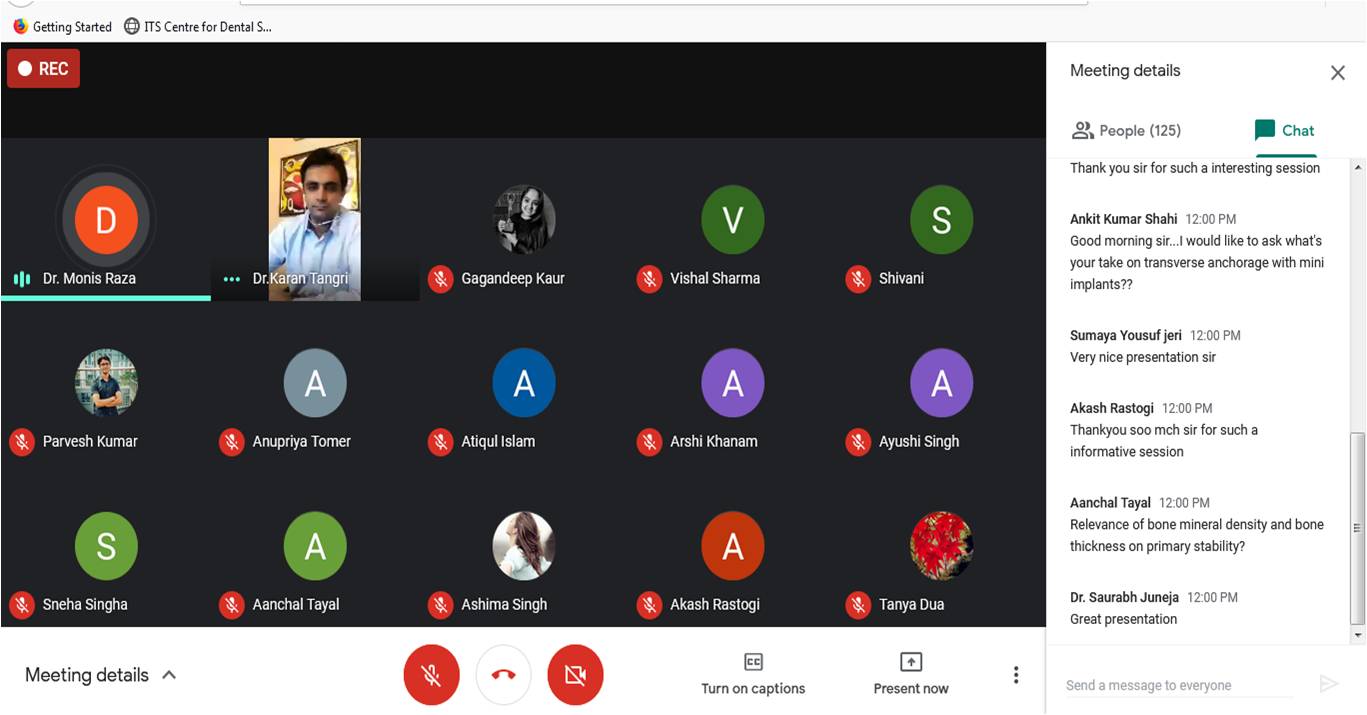Click the Getting Started bookmark

pos(62,27)
